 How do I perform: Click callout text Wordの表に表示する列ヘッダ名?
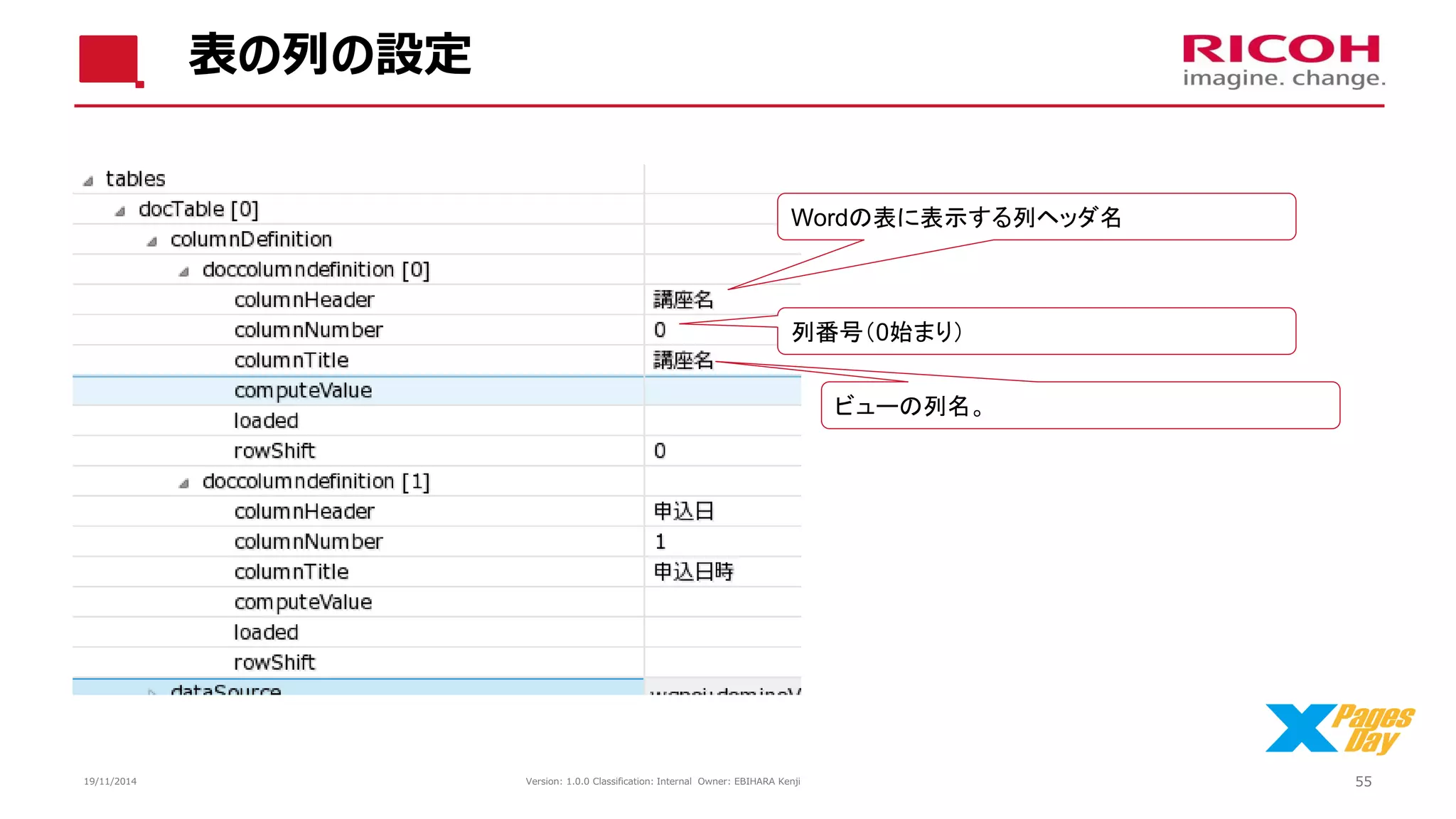pyautogui.click(x=956, y=217)
